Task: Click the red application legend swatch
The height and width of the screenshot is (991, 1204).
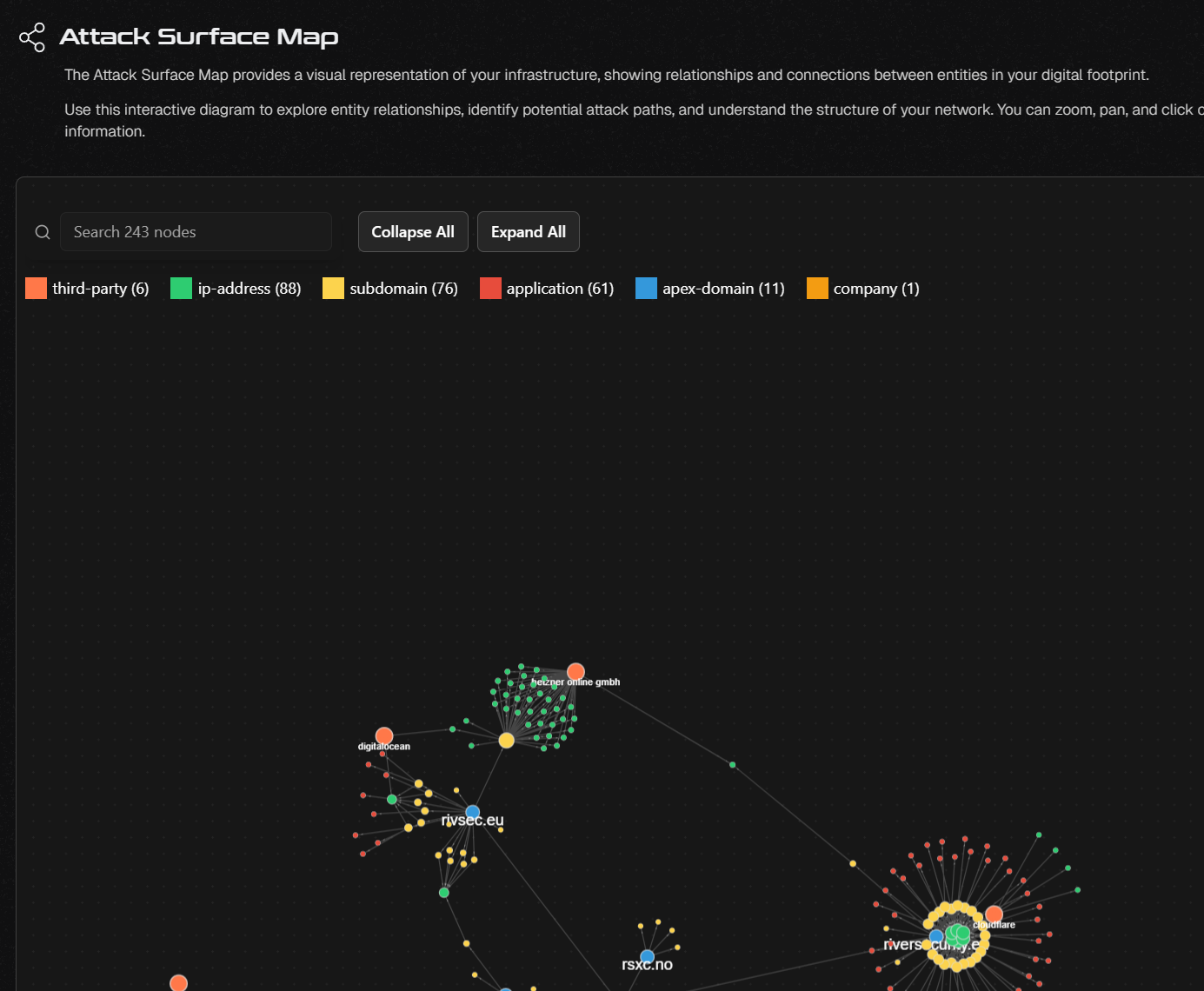Action: pyautogui.click(x=490, y=289)
